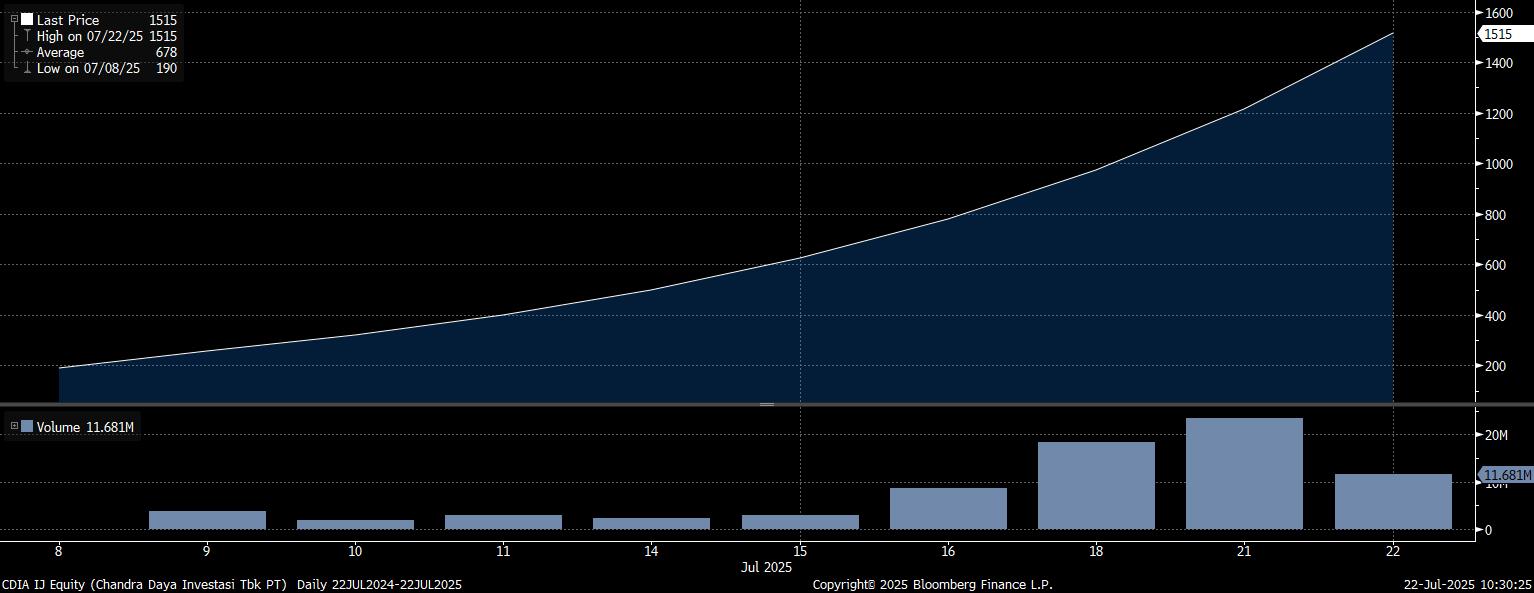
Task: Click the July 18 volume bar
Action: coord(1096,485)
